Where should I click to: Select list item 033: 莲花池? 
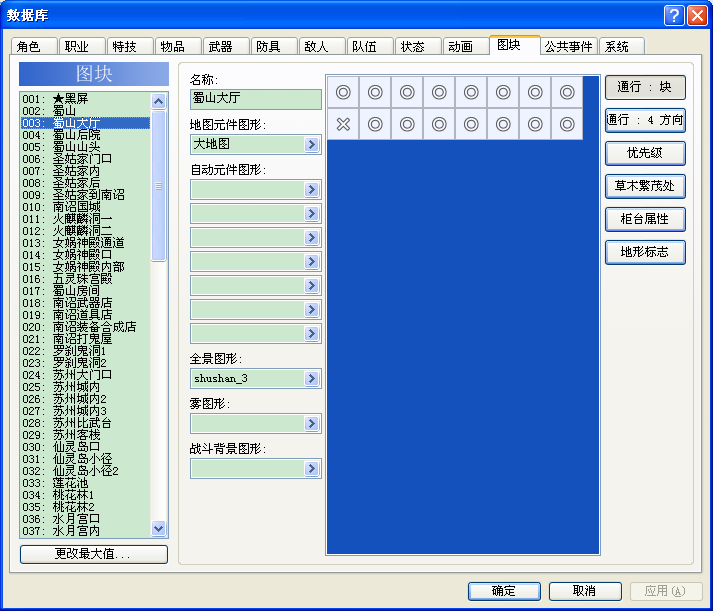click(x=85, y=483)
